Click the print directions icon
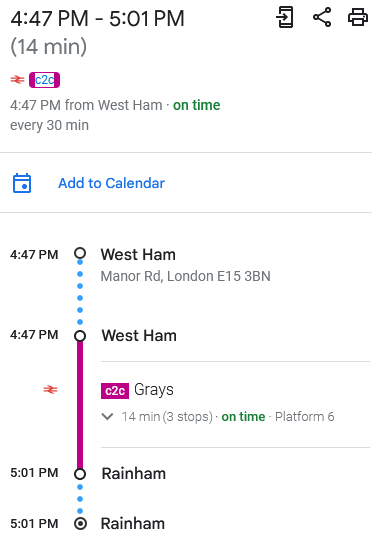Image resolution: width=372 pixels, height=555 pixels. [x=358, y=17]
